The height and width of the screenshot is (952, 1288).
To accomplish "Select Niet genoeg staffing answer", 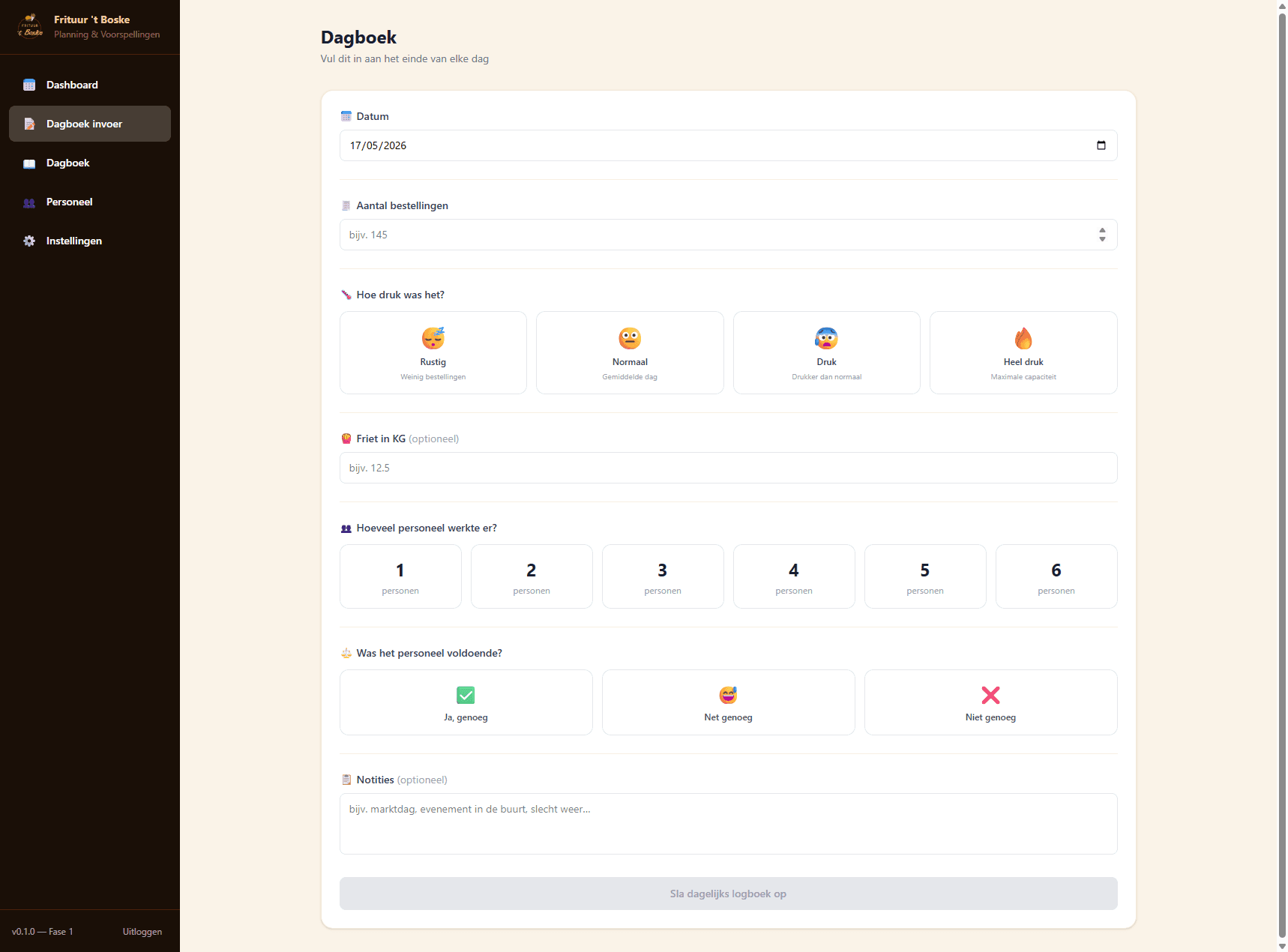I will click(x=990, y=702).
